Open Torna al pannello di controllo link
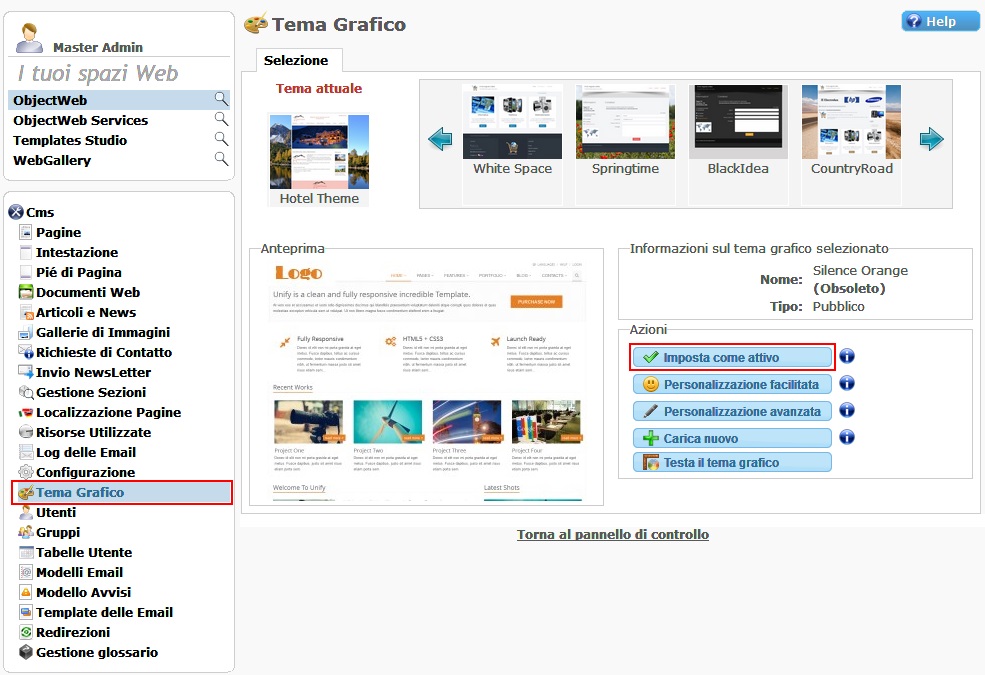 612,535
